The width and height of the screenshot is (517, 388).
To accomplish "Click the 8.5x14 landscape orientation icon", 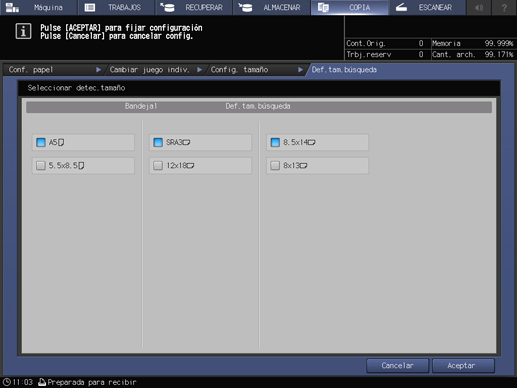I will pyautogui.click(x=311, y=142).
